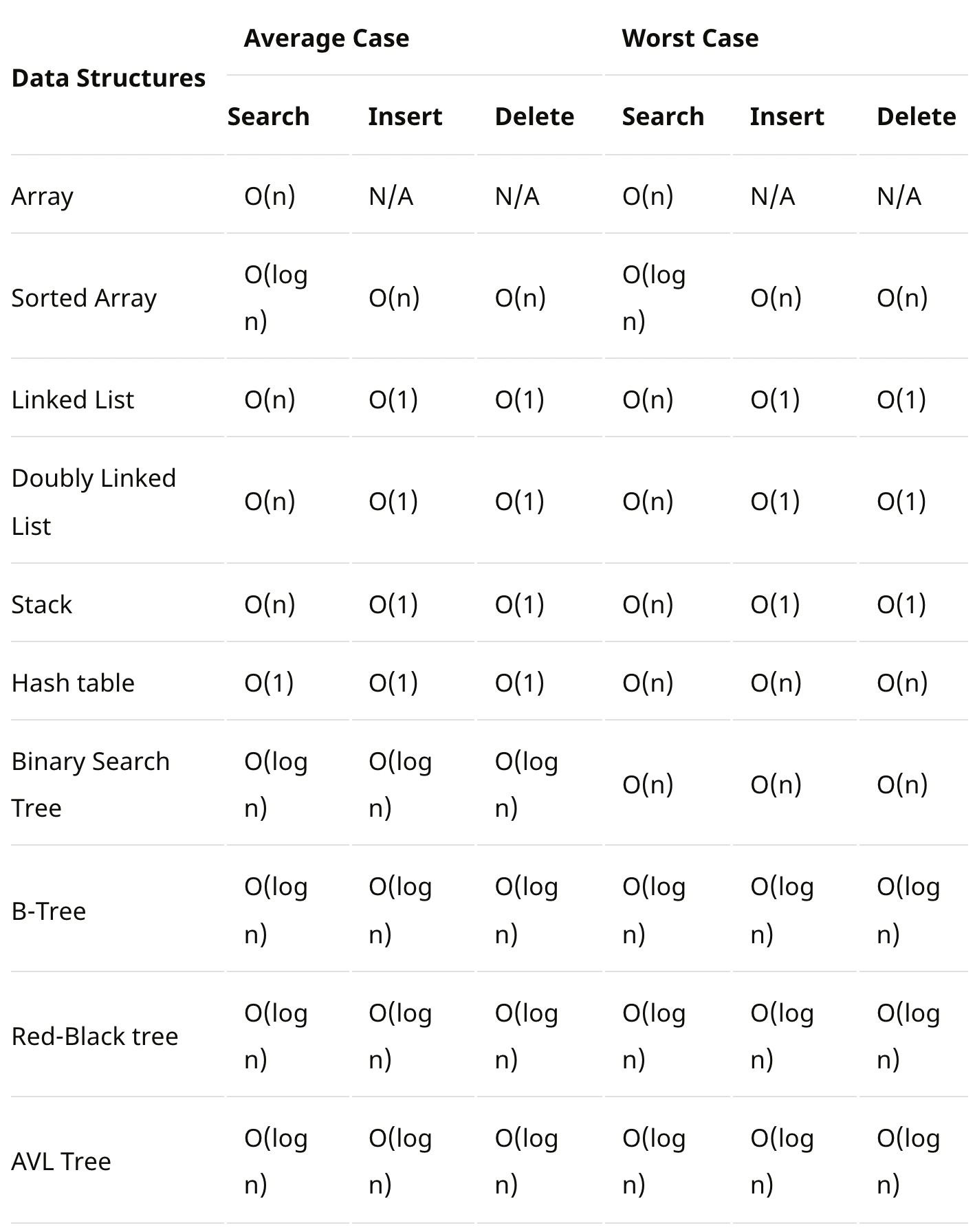Click the Hash table row label
The width and height of the screenshot is (975, 1232).
pyautogui.click(x=73, y=683)
